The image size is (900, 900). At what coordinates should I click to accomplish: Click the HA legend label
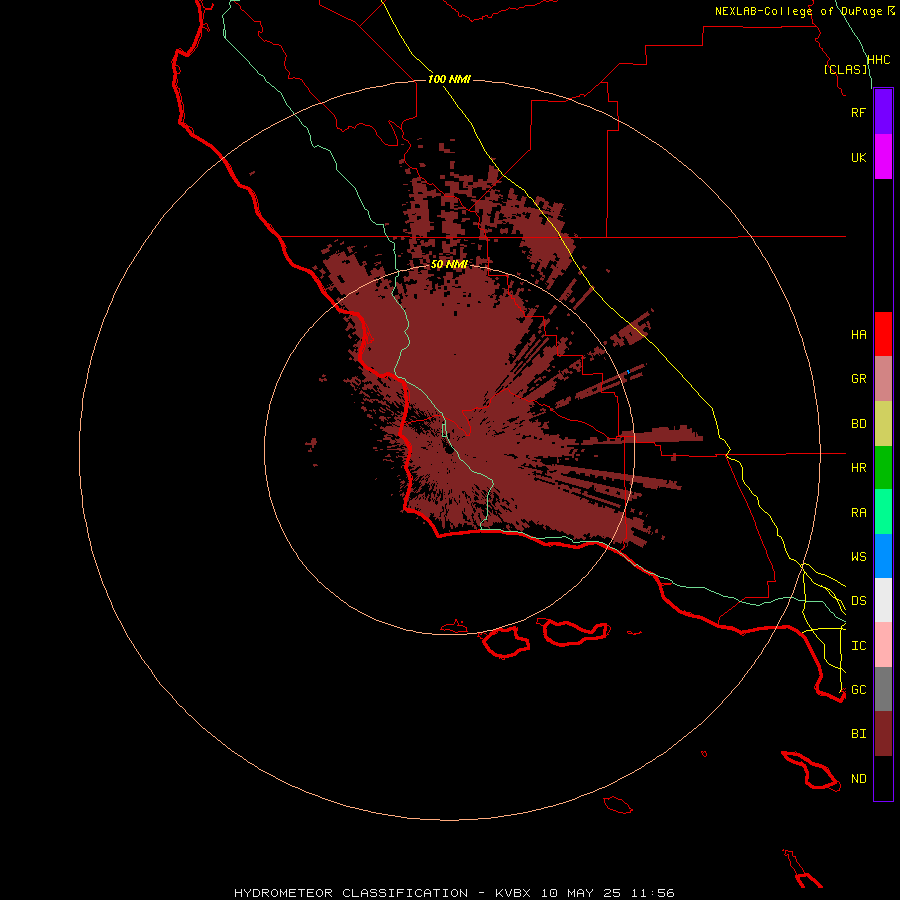coord(858,335)
